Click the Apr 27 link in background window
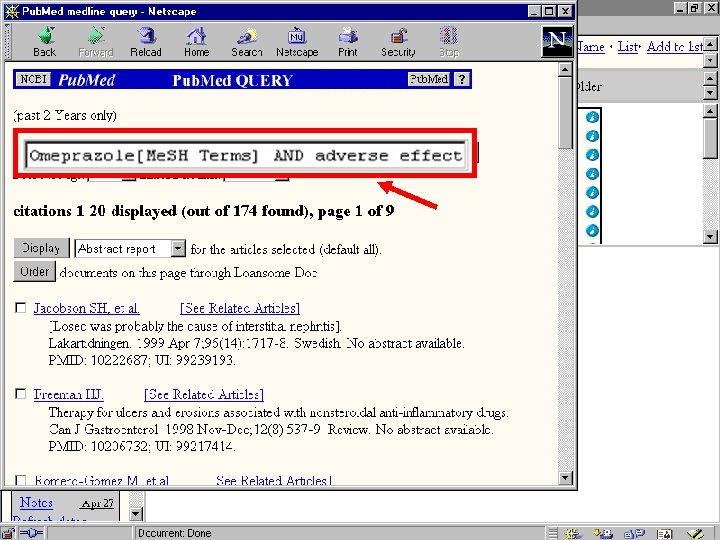720x540 pixels. (97, 503)
